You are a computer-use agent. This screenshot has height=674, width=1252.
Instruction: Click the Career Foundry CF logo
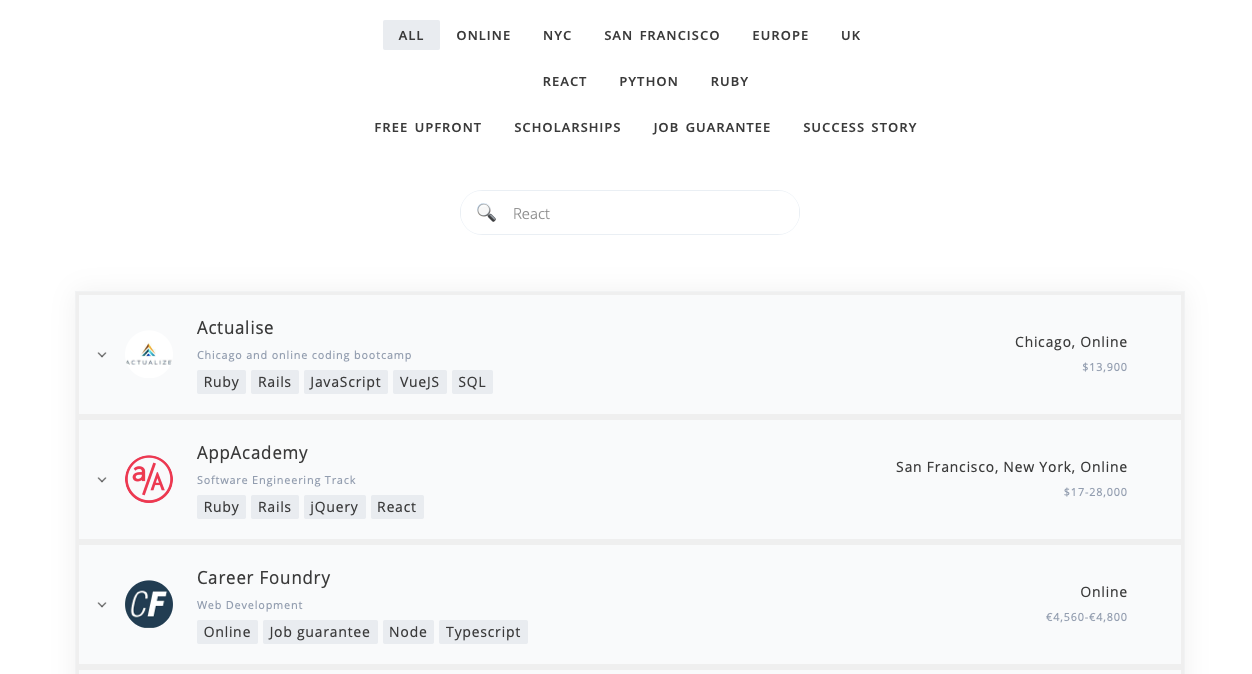point(149,604)
